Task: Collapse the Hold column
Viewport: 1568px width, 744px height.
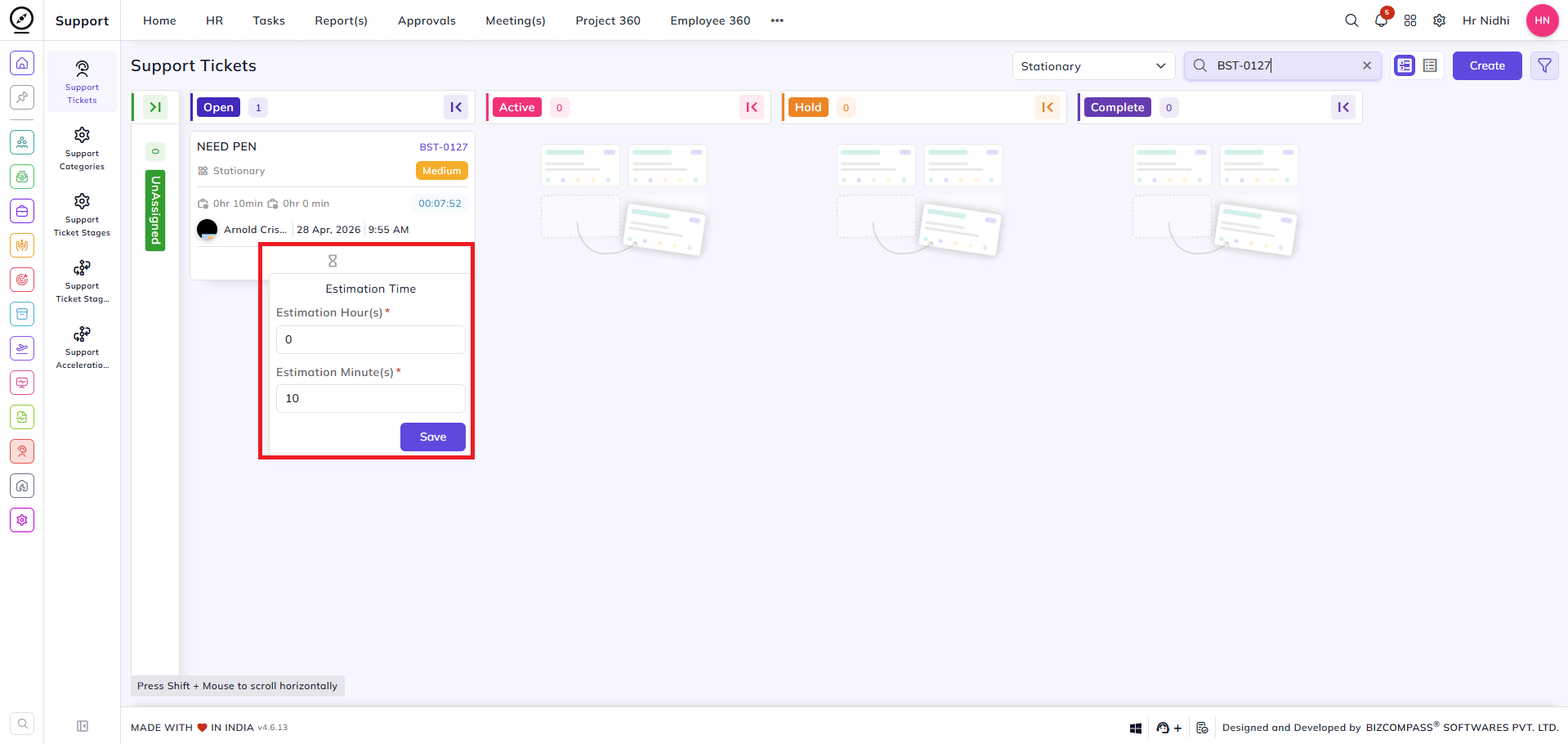Action: pos(1048,107)
